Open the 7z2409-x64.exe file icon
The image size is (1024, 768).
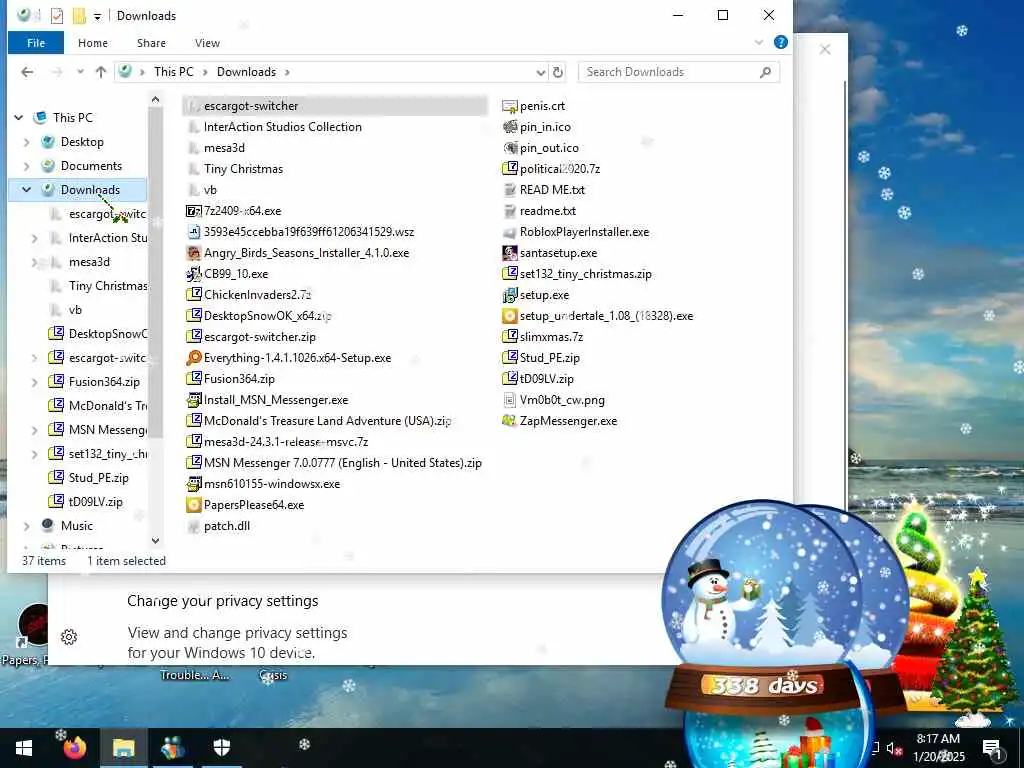pyautogui.click(x=194, y=211)
